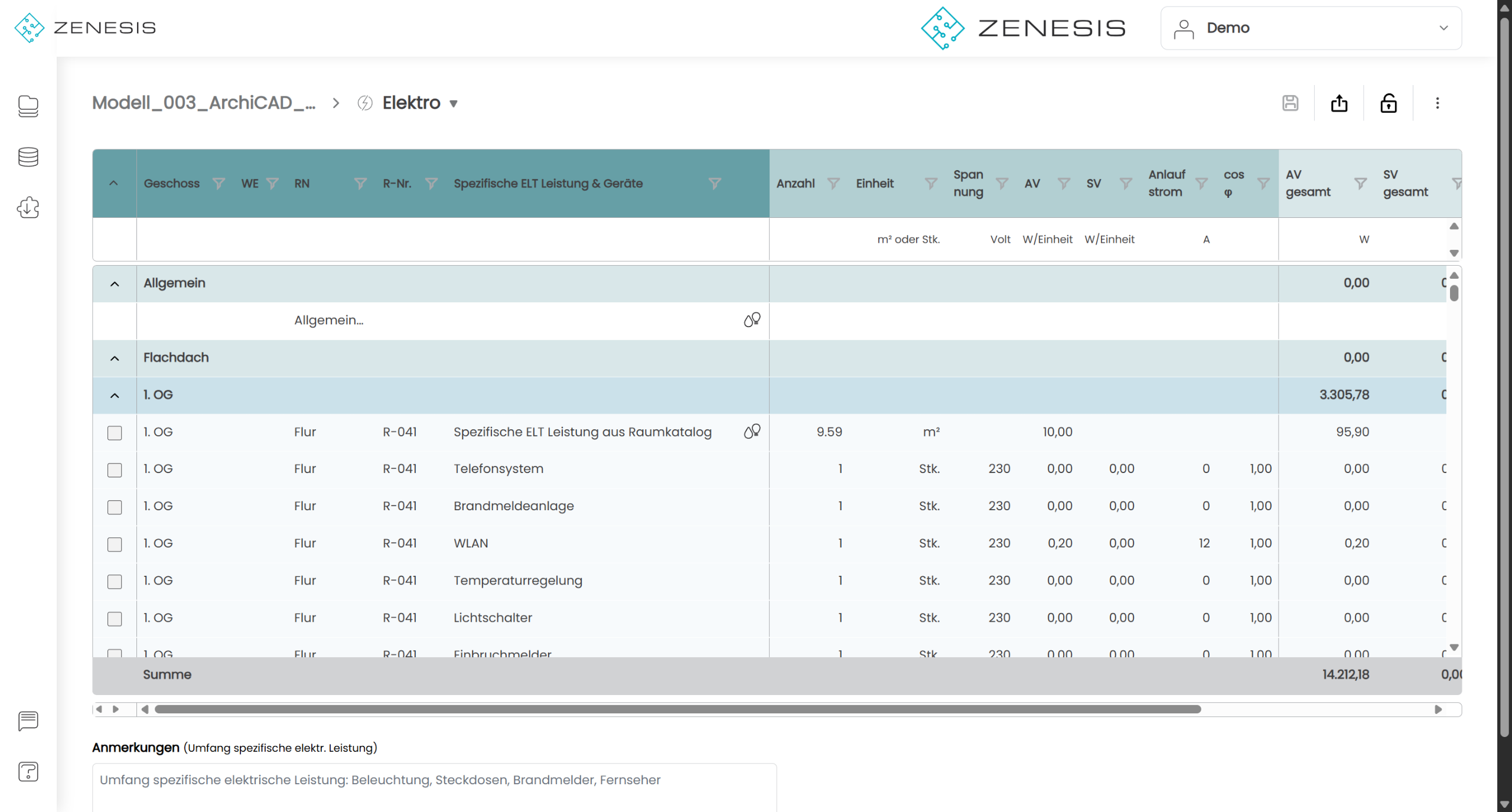The height and width of the screenshot is (812, 1512).
Task: Tick the checkbox for the WLAN row
Action: pyautogui.click(x=115, y=544)
